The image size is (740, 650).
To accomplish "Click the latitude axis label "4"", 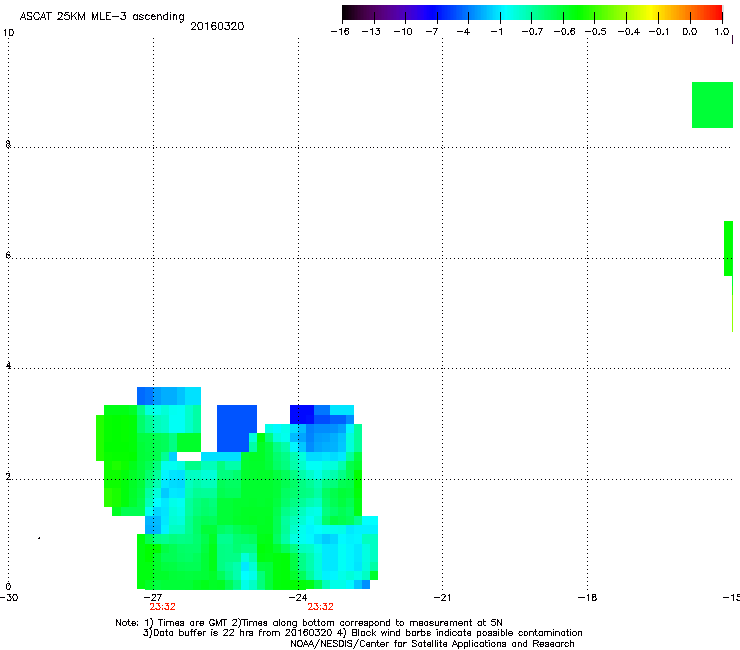I will (x=8, y=365).
